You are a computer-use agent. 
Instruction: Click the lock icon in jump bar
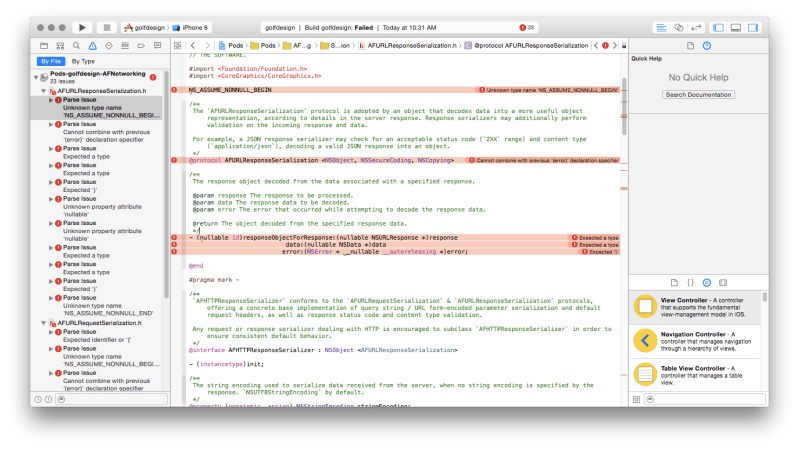(x=624, y=45)
